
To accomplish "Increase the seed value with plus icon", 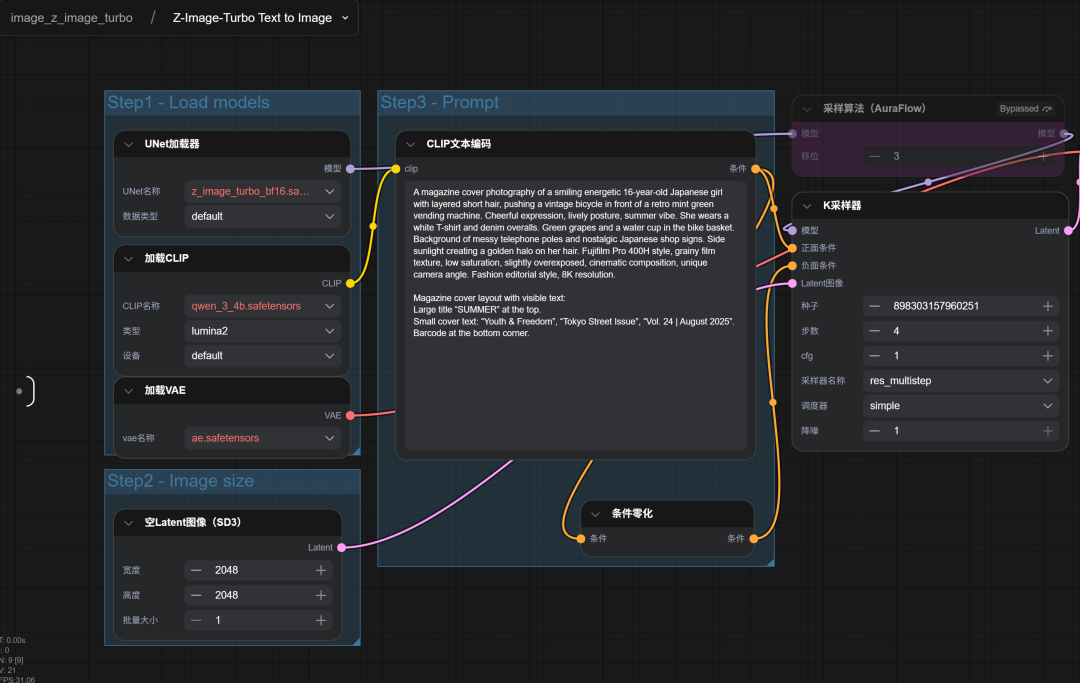I will coord(1047,306).
